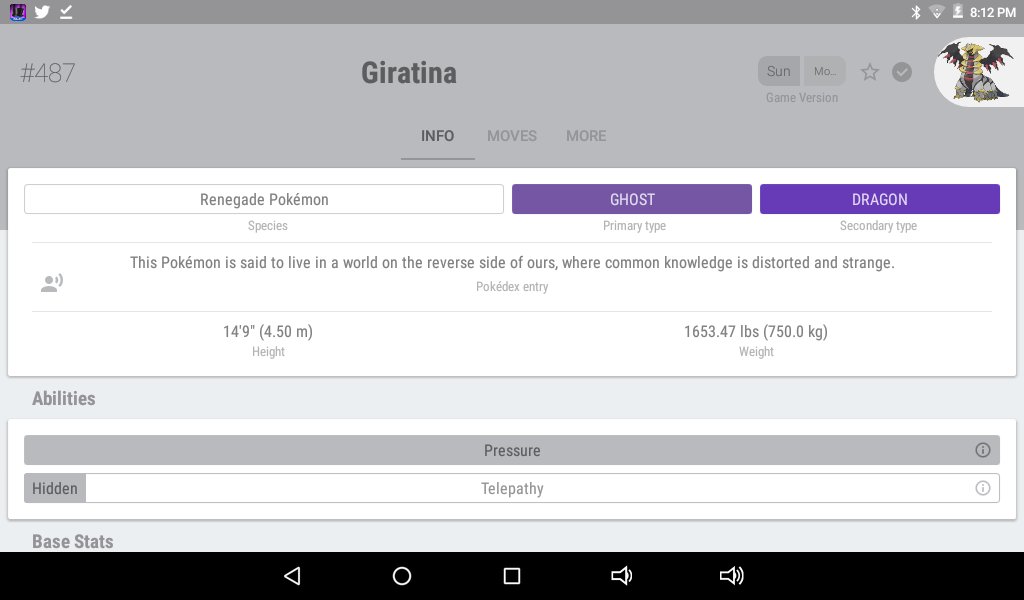Tap the height value 14'9" (4.50 m)
The image size is (1024, 600).
click(x=268, y=332)
